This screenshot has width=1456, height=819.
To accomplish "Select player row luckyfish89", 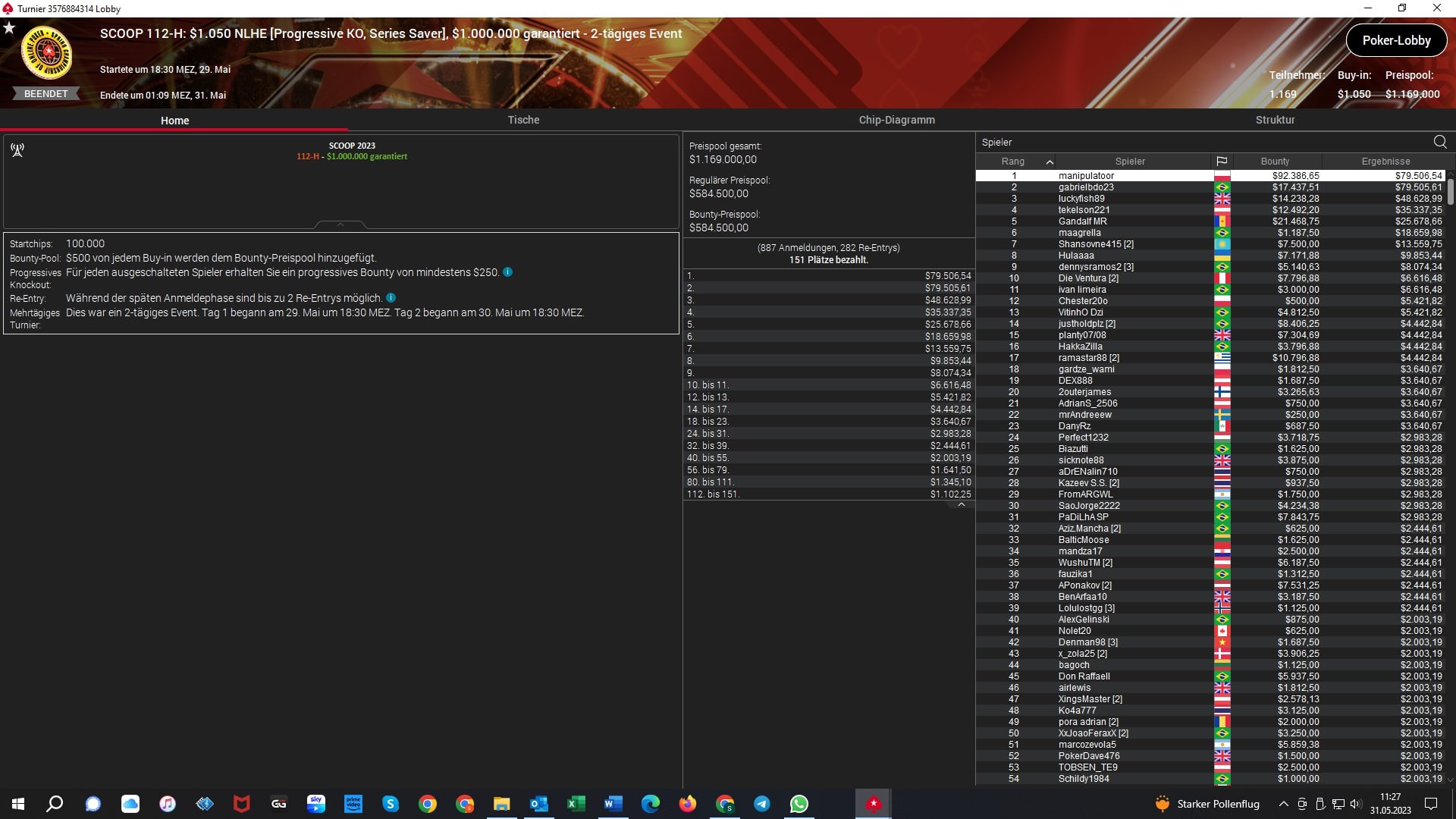I will (x=1210, y=199).
